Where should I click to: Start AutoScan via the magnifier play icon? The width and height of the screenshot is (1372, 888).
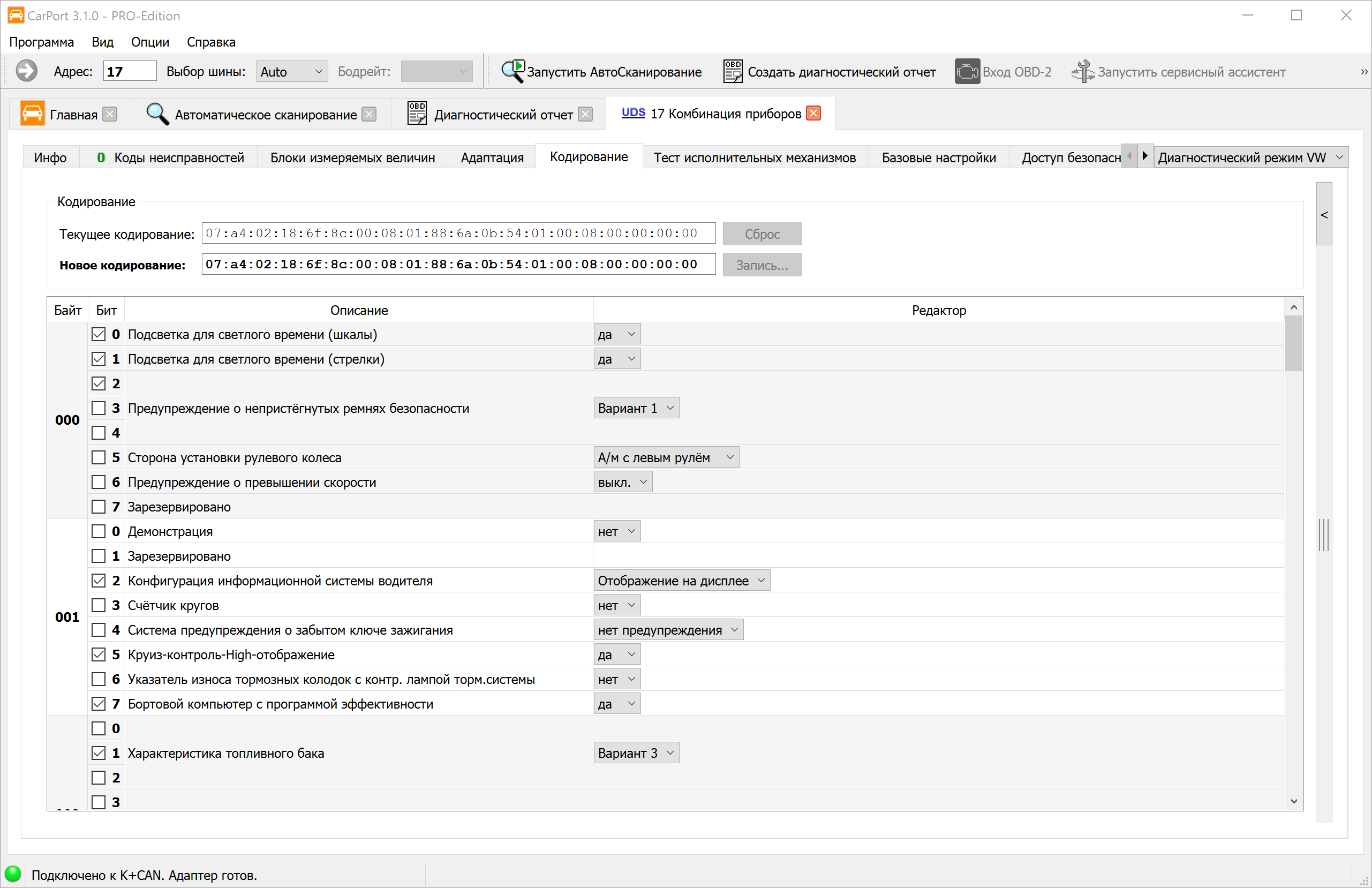[512, 72]
